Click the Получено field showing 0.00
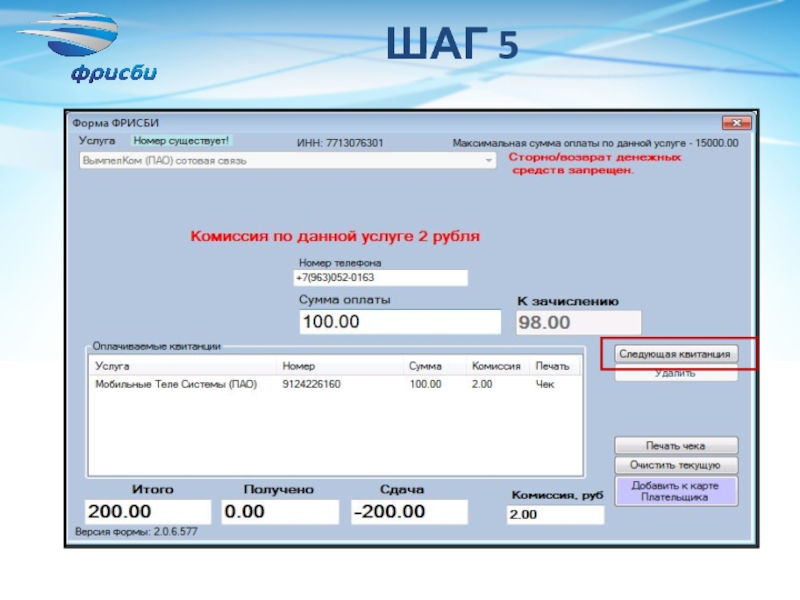This screenshot has width=800, height=600. click(280, 512)
